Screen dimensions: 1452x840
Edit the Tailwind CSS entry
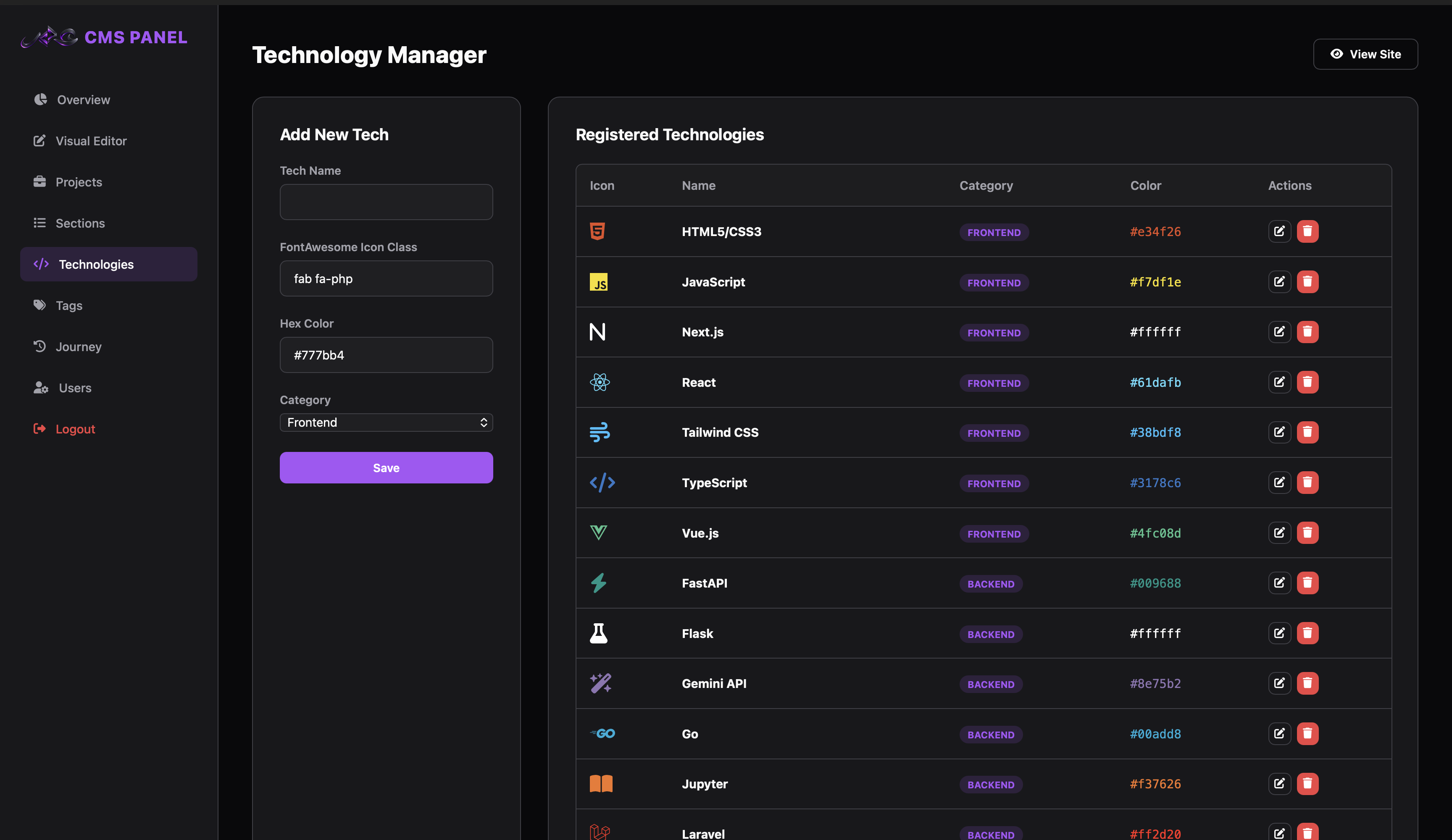[1278, 431]
